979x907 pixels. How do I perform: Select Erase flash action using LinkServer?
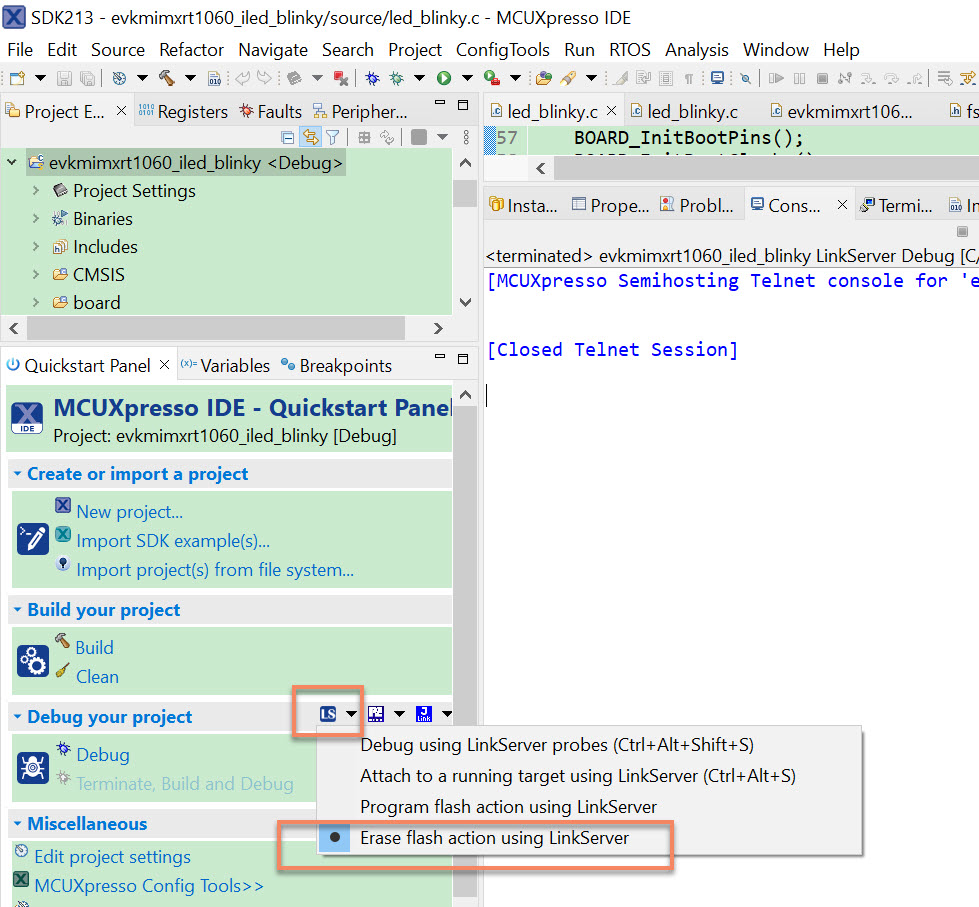click(494, 838)
